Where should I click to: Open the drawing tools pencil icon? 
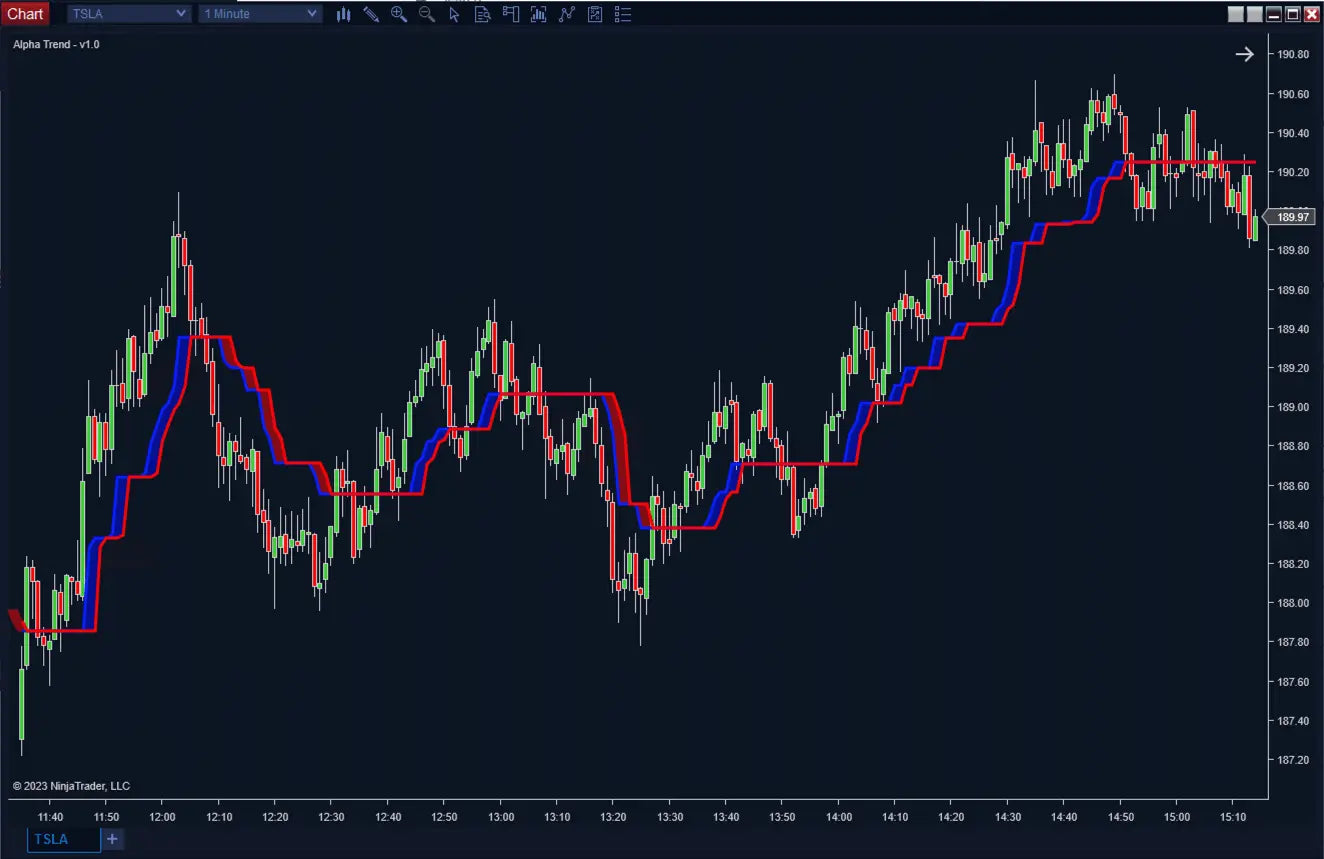371,13
